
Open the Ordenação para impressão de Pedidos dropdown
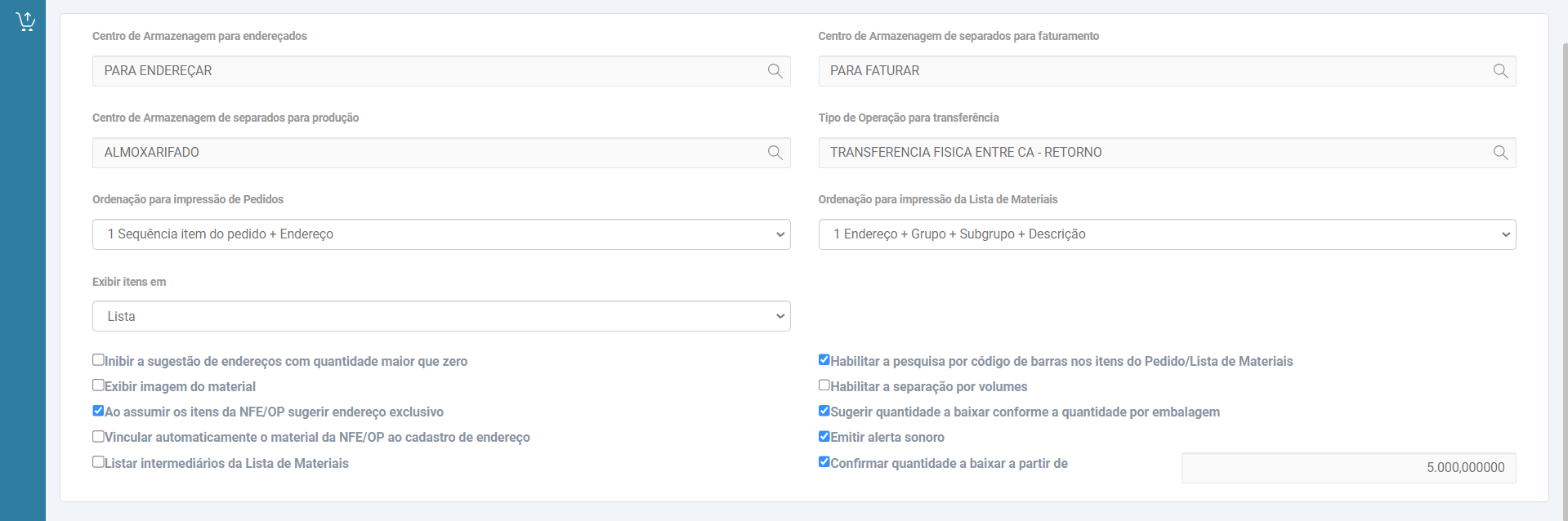pos(441,234)
